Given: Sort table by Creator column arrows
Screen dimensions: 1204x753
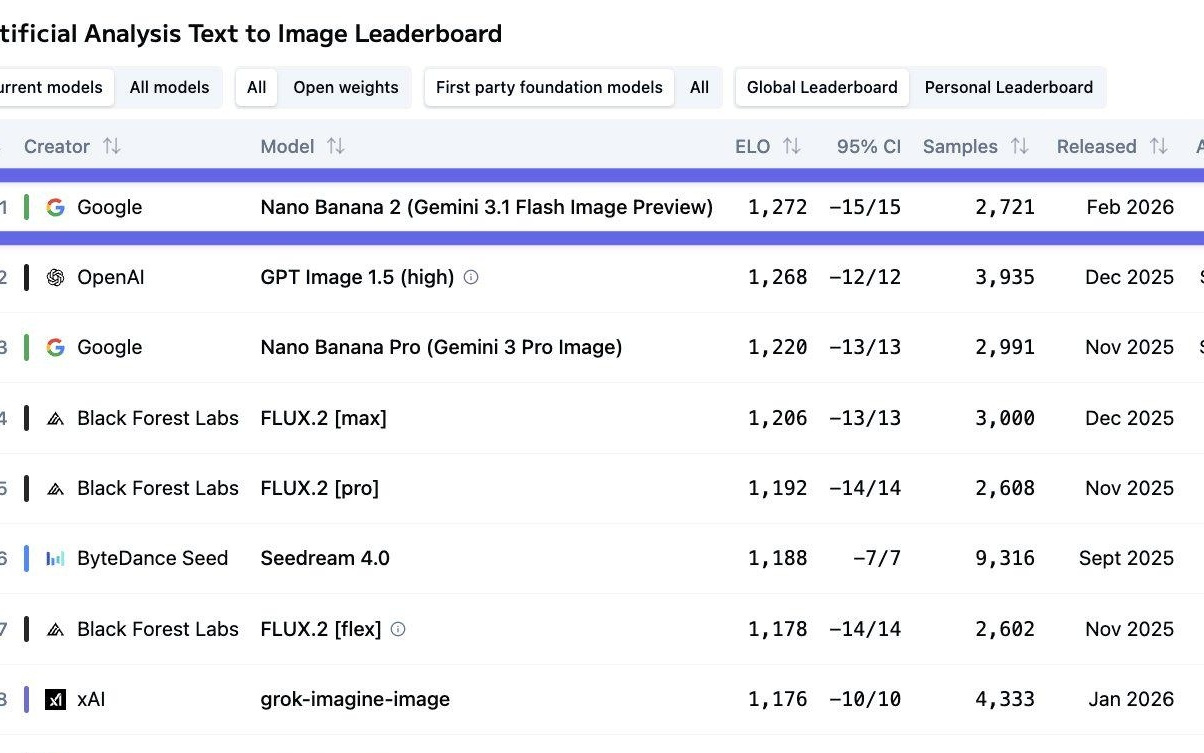Looking at the screenshot, I should coord(112,147).
